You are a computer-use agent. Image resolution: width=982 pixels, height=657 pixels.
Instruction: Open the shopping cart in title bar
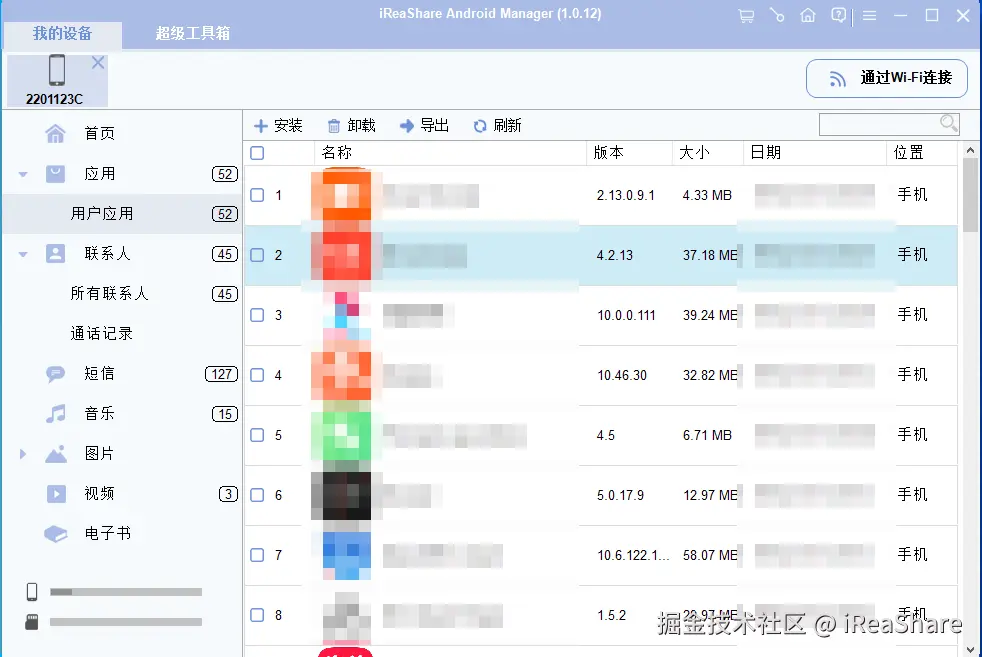coord(746,15)
